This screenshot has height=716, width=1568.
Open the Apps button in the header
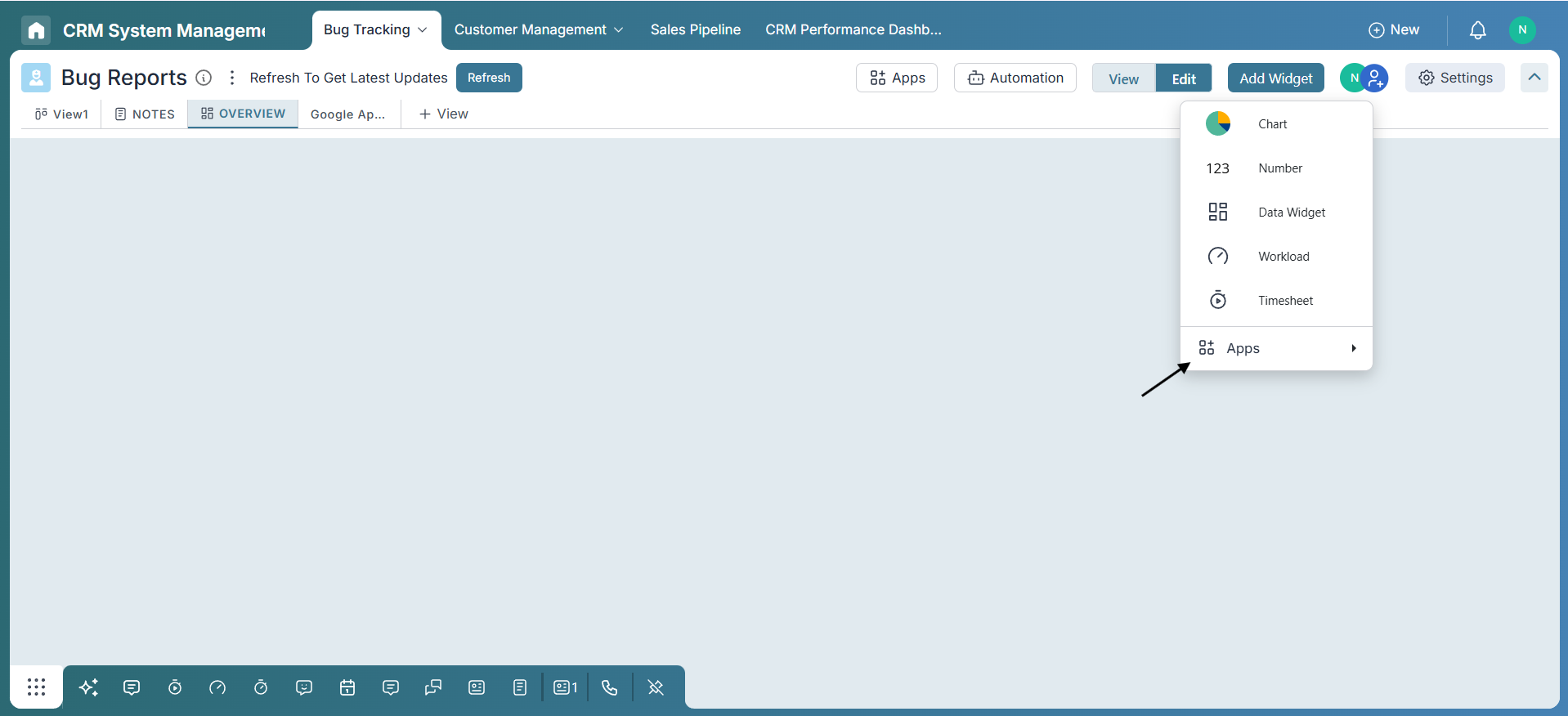coord(897,78)
